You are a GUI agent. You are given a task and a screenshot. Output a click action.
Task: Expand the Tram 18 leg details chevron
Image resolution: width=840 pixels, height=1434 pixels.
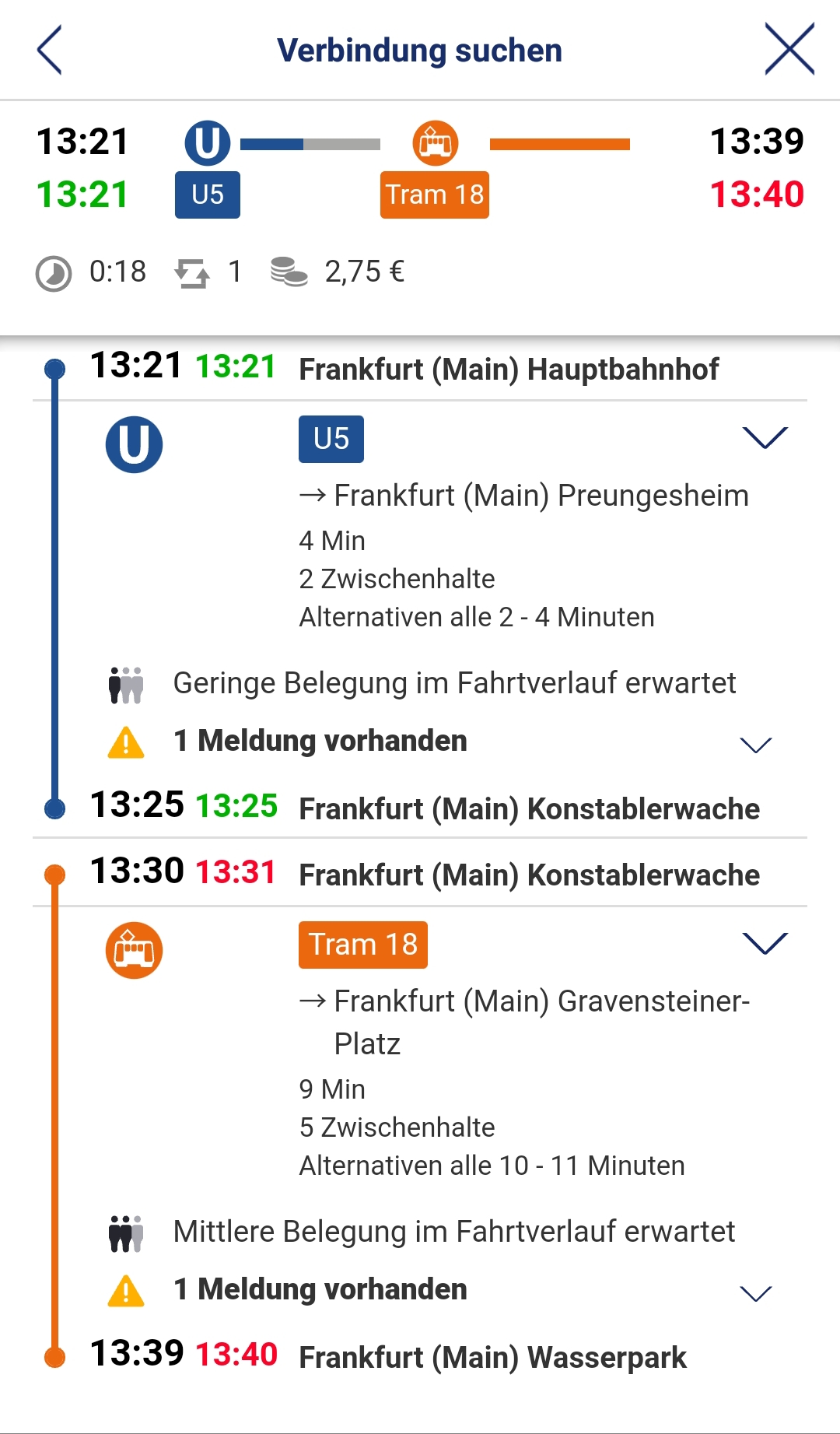click(x=765, y=943)
